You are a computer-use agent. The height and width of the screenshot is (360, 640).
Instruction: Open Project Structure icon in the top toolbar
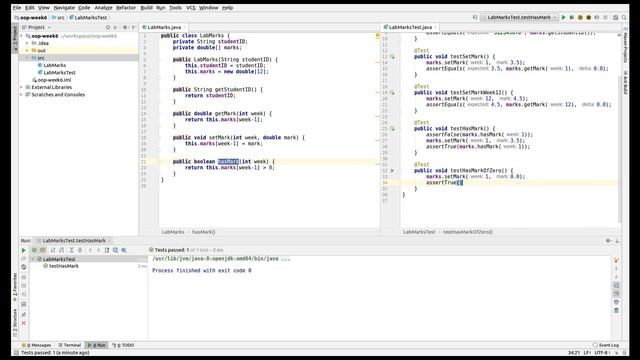(615, 18)
